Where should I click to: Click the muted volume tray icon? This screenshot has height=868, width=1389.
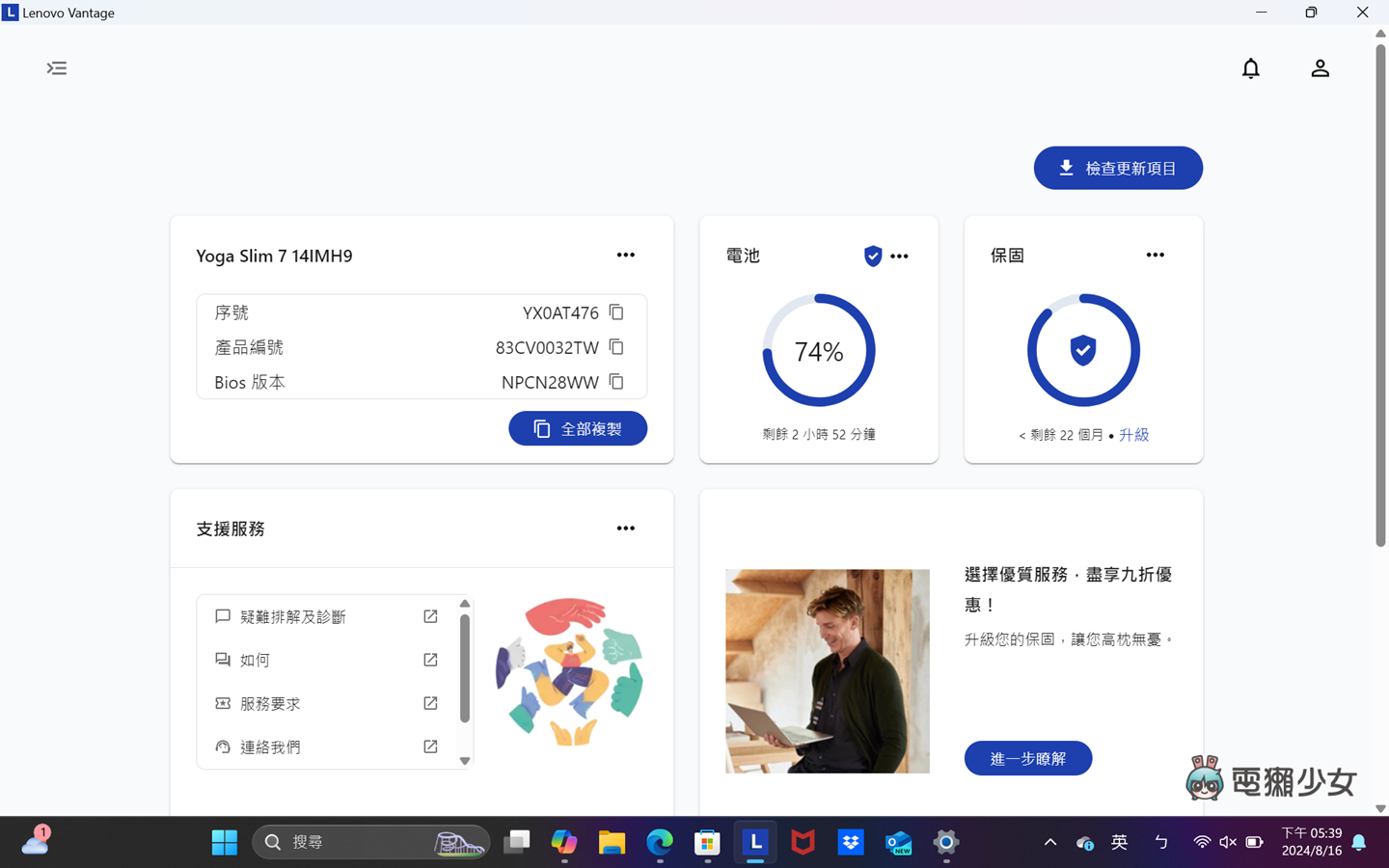[1228, 842]
